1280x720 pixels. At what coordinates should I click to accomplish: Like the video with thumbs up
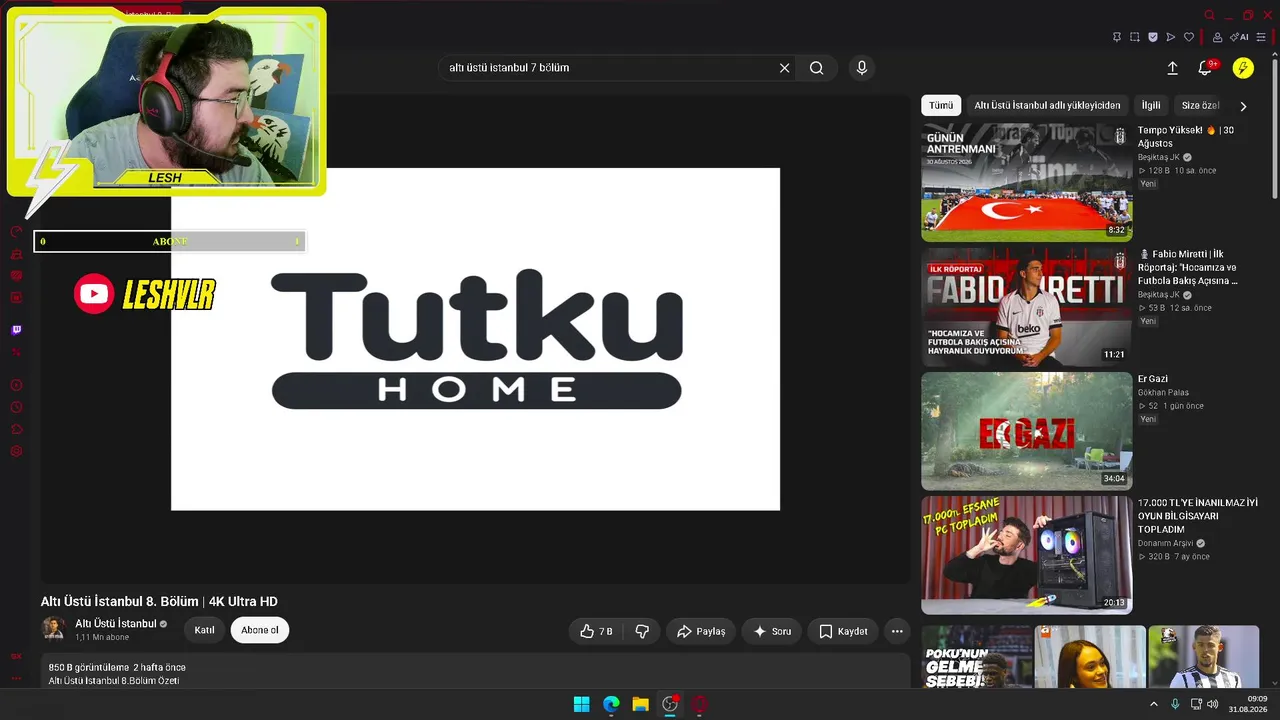pyautogui.click(x=597, y=631)
